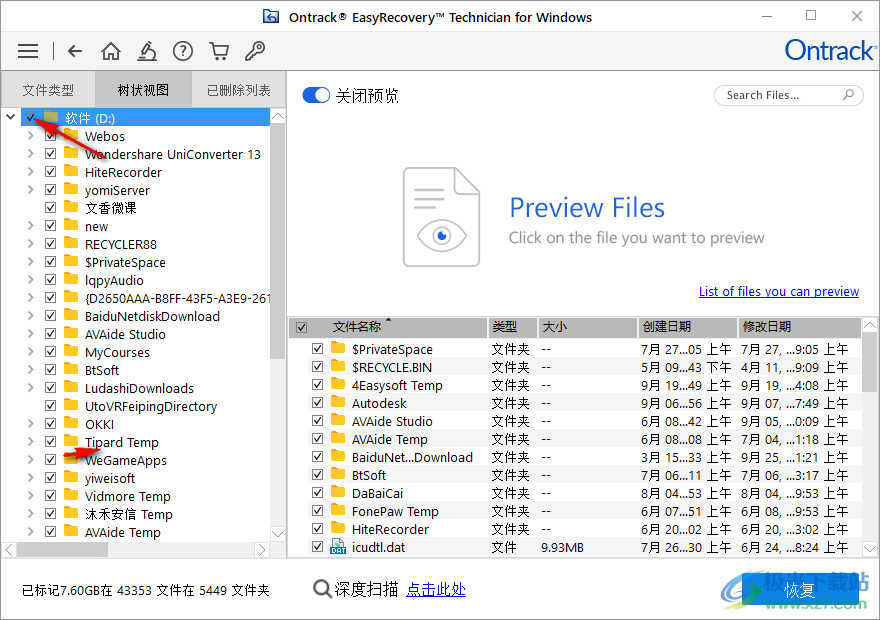The image size is (880, 620).
Task: Click the OKKI folder icon
Action: 71,423
